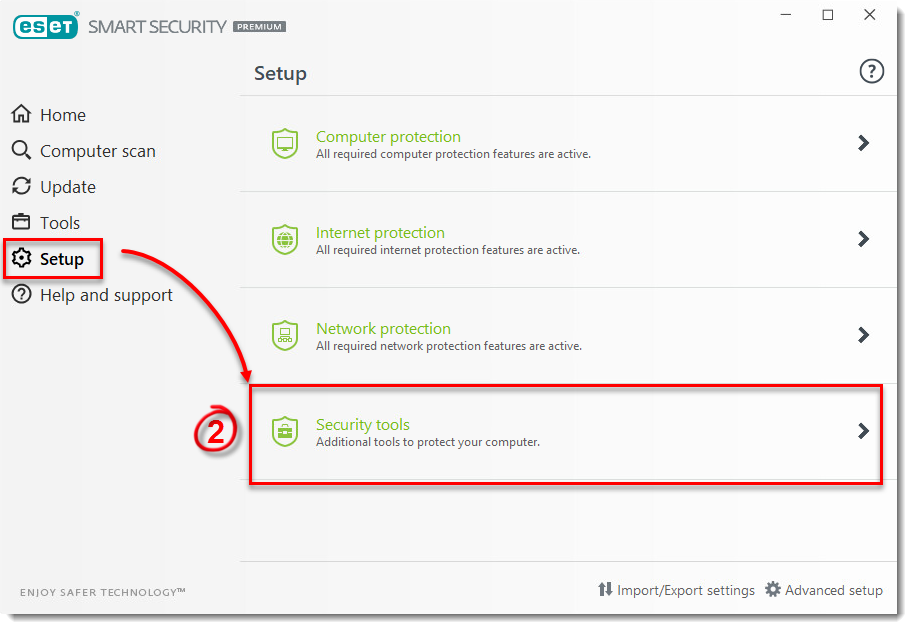The image size is (912, 629).
Task: Open the Computer scan section
Action: pos(97,151)
